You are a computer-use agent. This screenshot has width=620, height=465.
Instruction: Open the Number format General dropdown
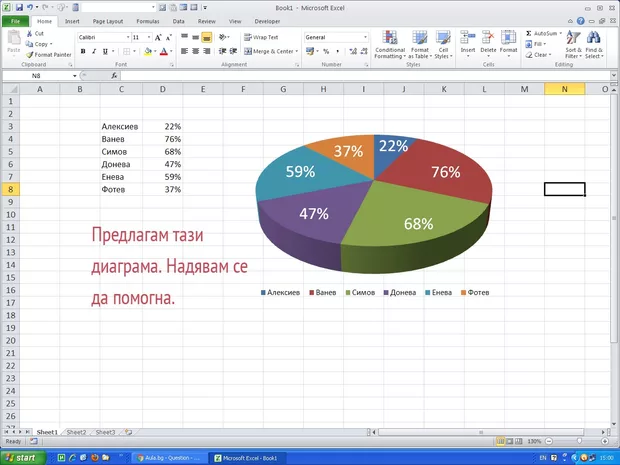click(365, 37)
